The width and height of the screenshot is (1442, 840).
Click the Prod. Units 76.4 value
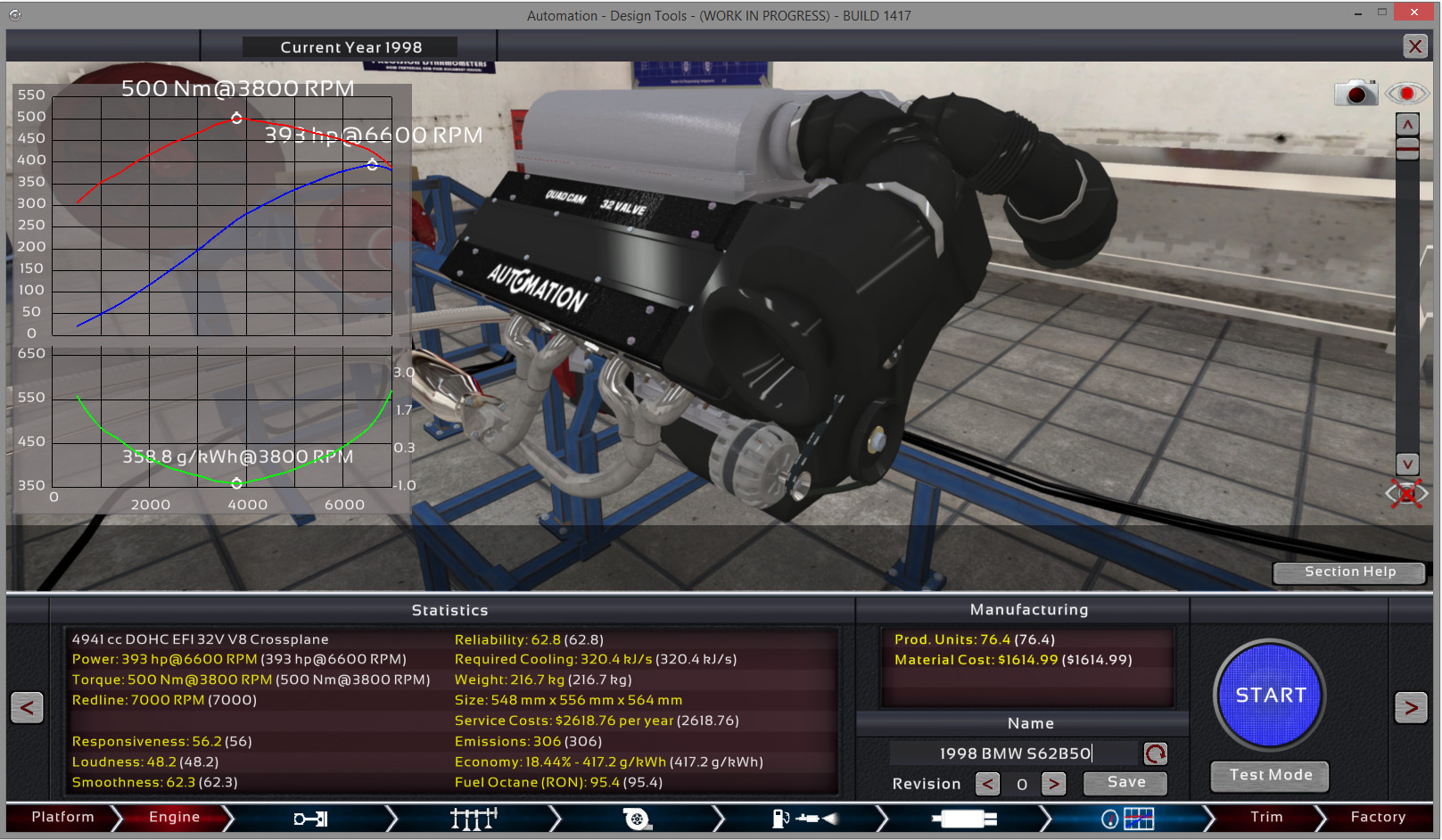[975, 640]
